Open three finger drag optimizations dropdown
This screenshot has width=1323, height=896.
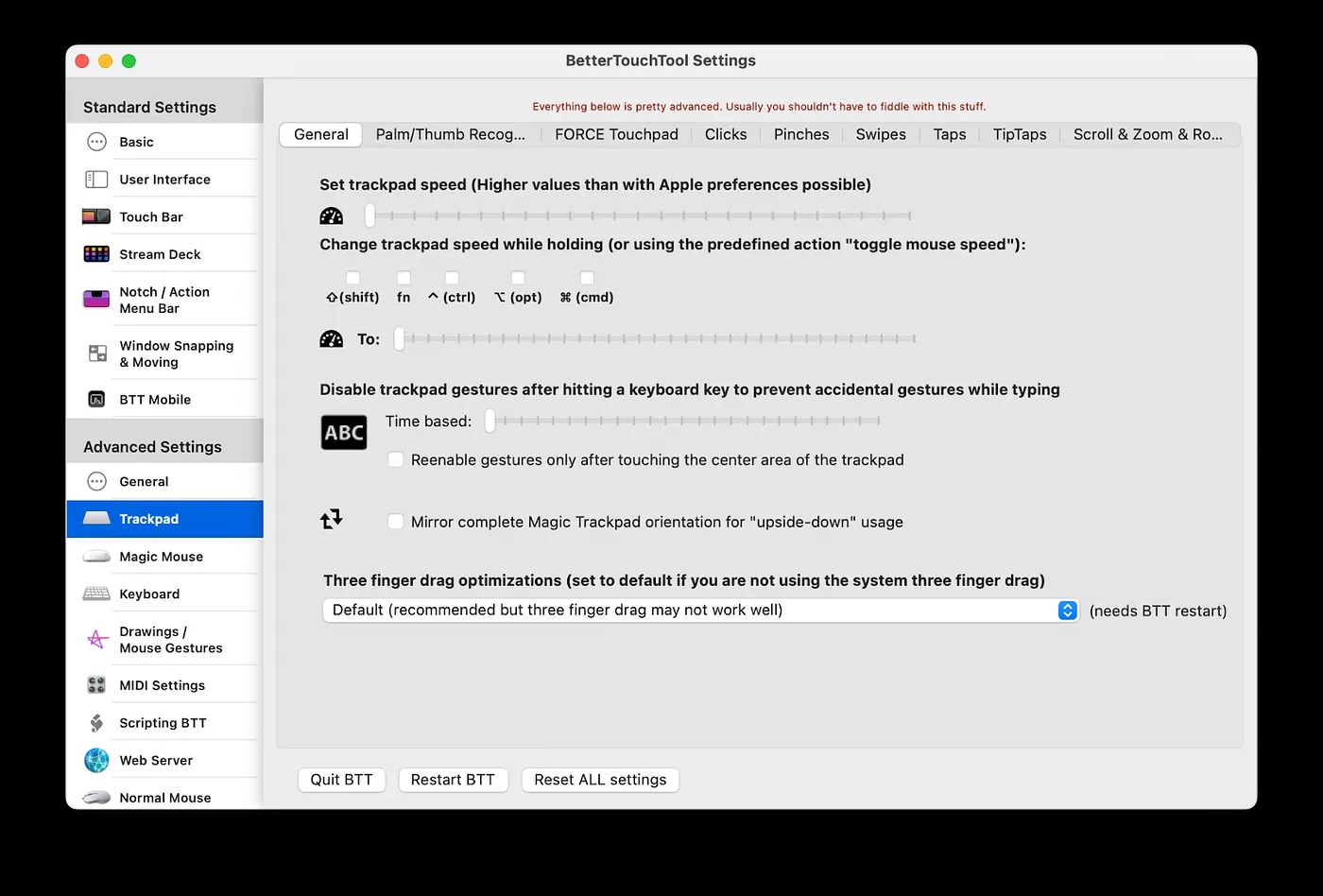699,611
